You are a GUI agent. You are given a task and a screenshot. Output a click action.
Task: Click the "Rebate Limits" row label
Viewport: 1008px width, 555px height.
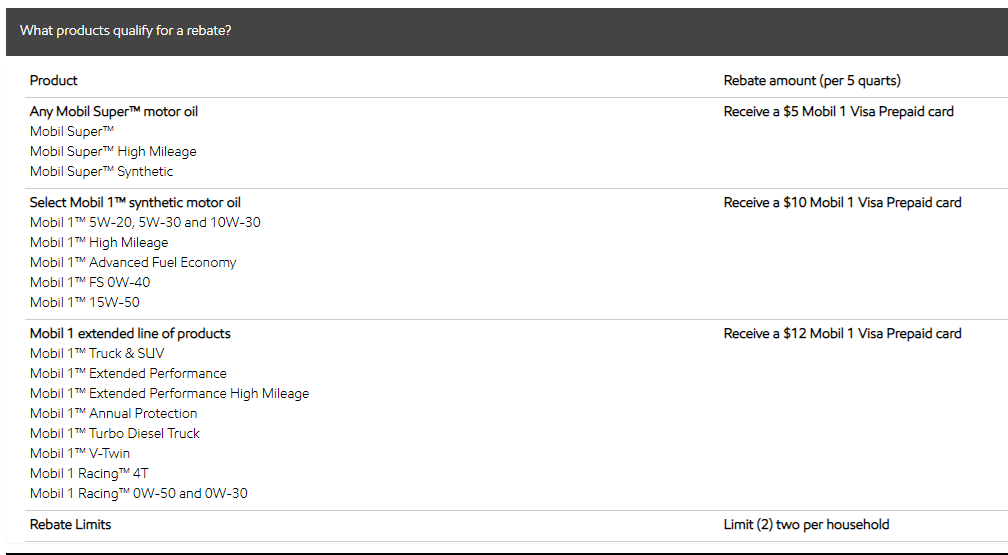[70, 525]
